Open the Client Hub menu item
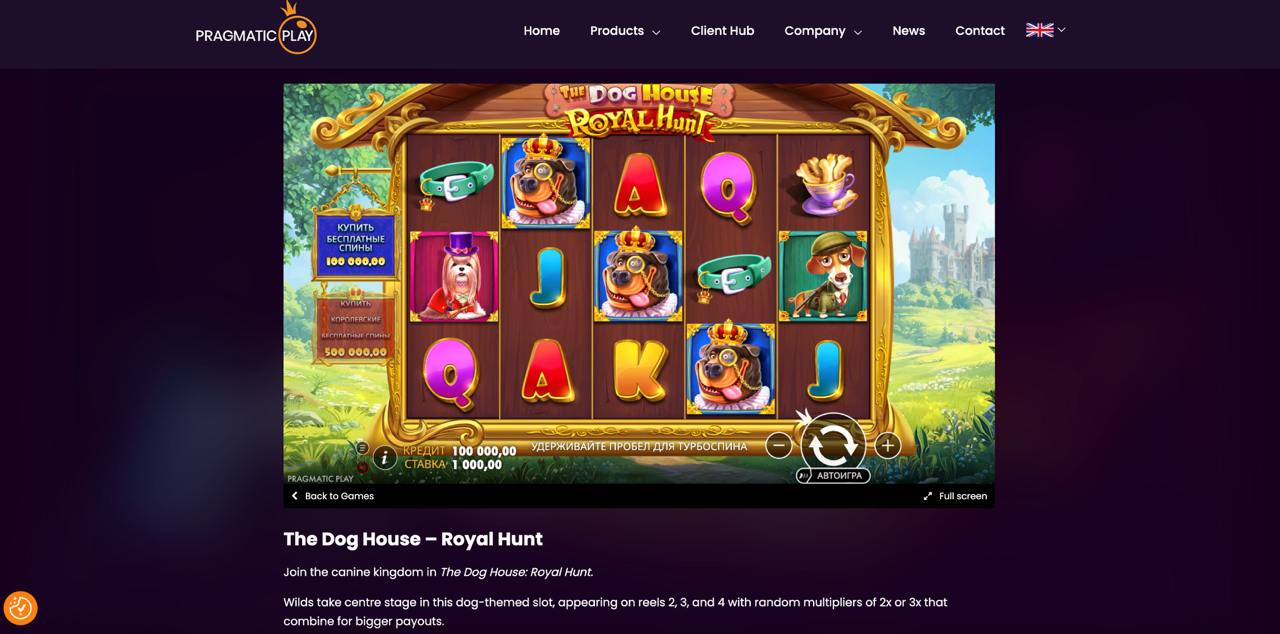The height and width of the screenshot is (634, 1280). point(722,31)
